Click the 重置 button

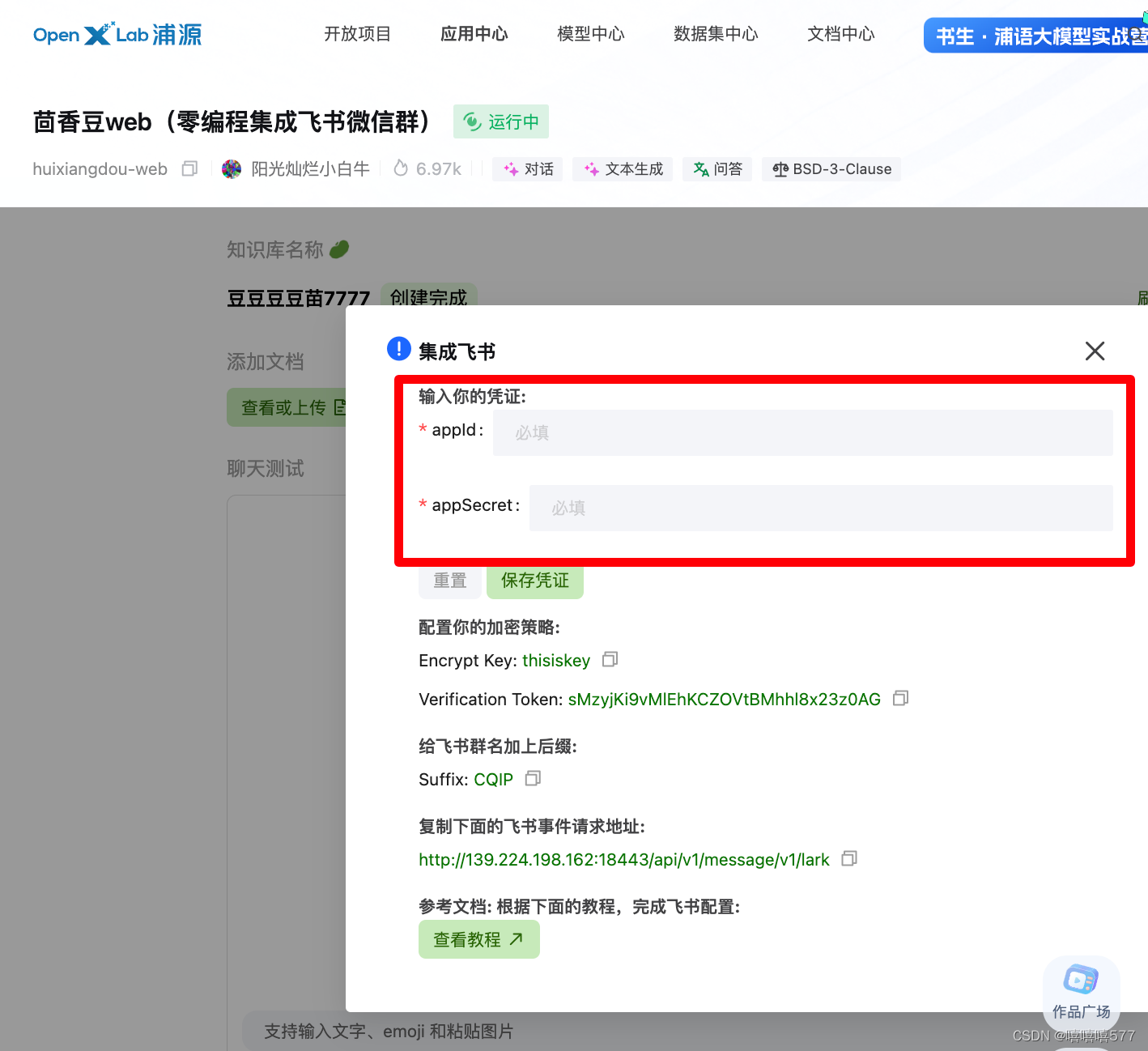pyautogui.click(x=450, y=581)
